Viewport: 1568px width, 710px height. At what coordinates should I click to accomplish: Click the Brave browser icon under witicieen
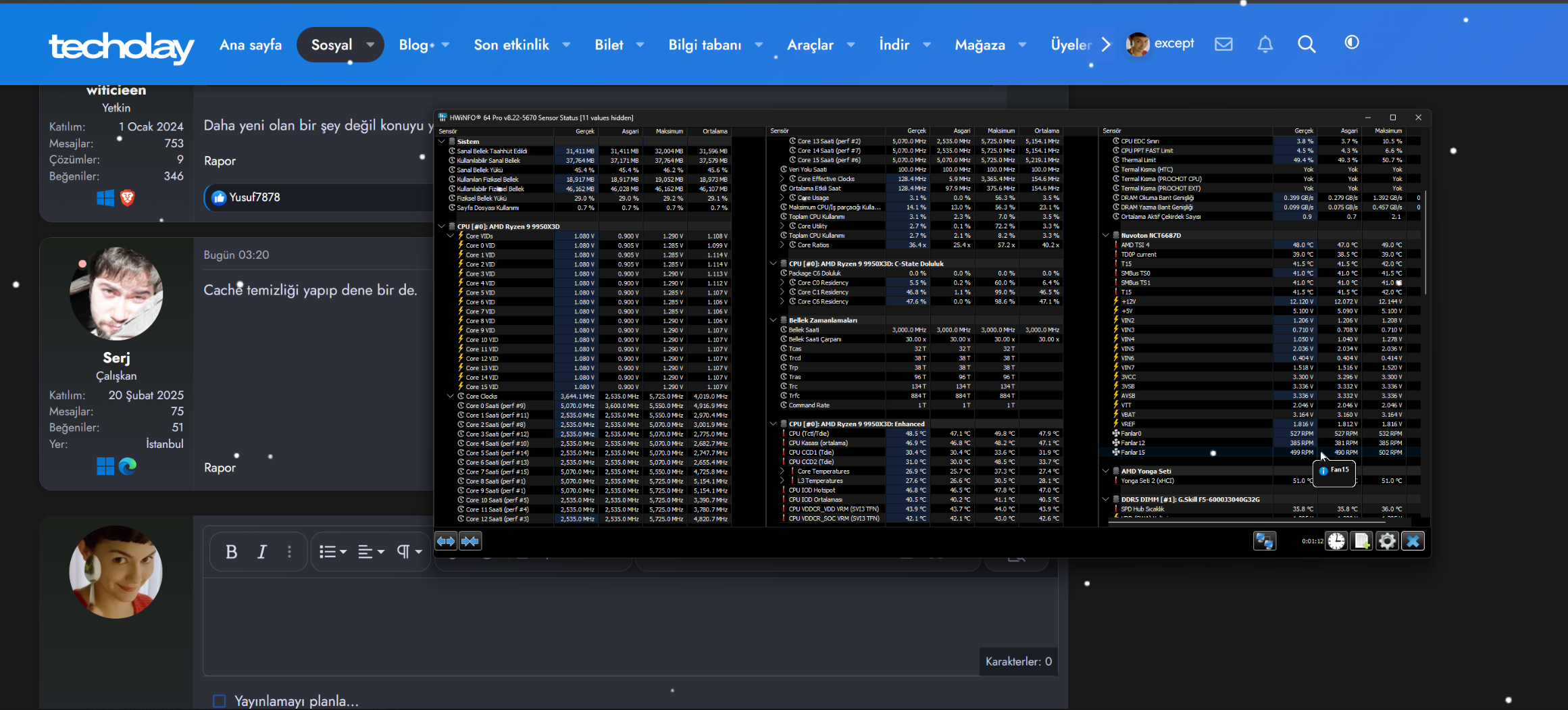click(x=128, y=198)
